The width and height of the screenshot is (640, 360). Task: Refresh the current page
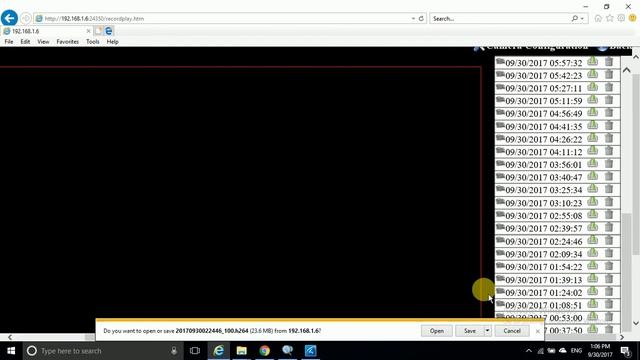tap(421, 18)
